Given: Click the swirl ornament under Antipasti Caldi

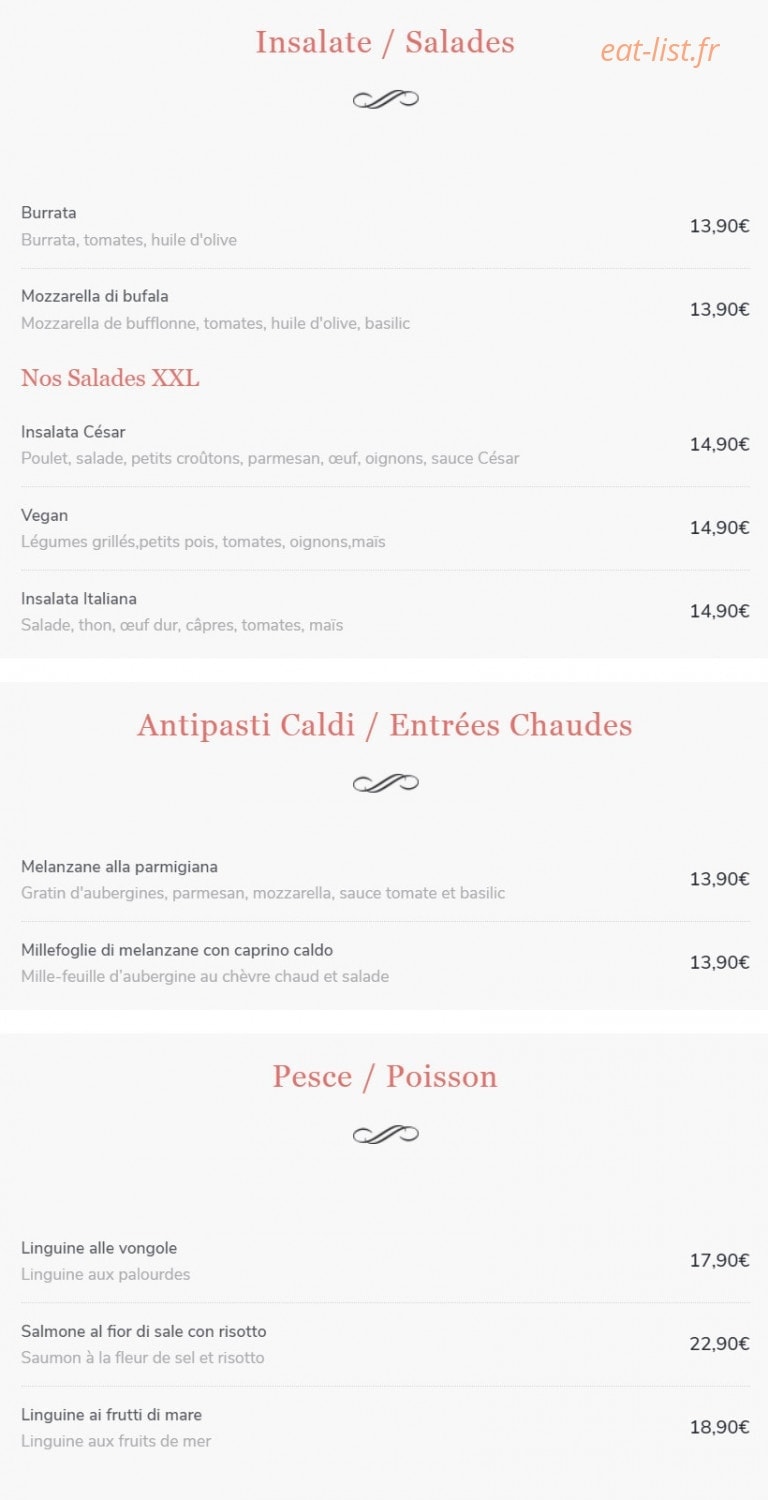Looking at the screenshot, I should [x=385, y=782].
